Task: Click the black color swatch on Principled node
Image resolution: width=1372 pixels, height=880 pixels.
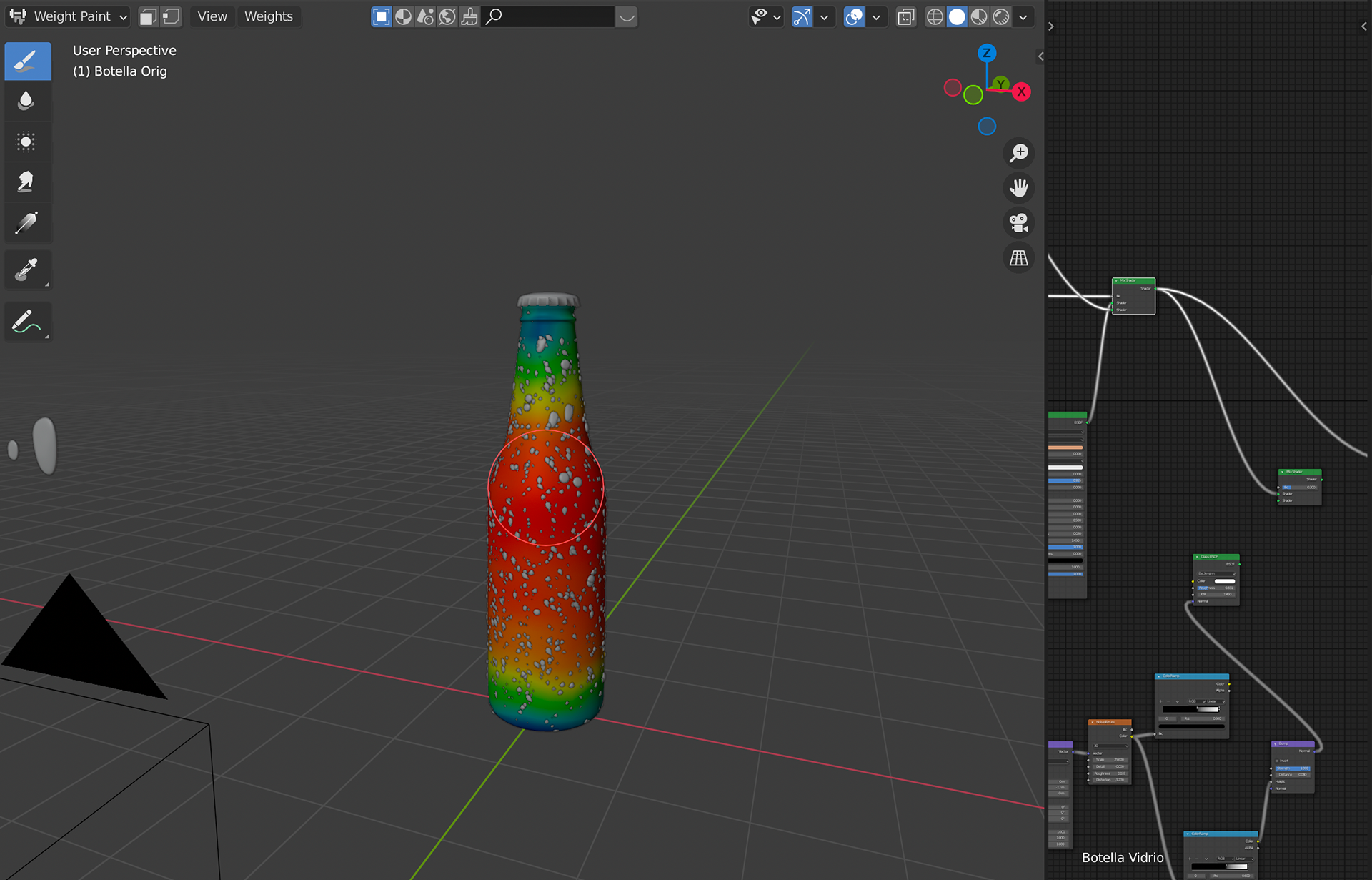Action: pyautogui.click(x=1065, y=560)
